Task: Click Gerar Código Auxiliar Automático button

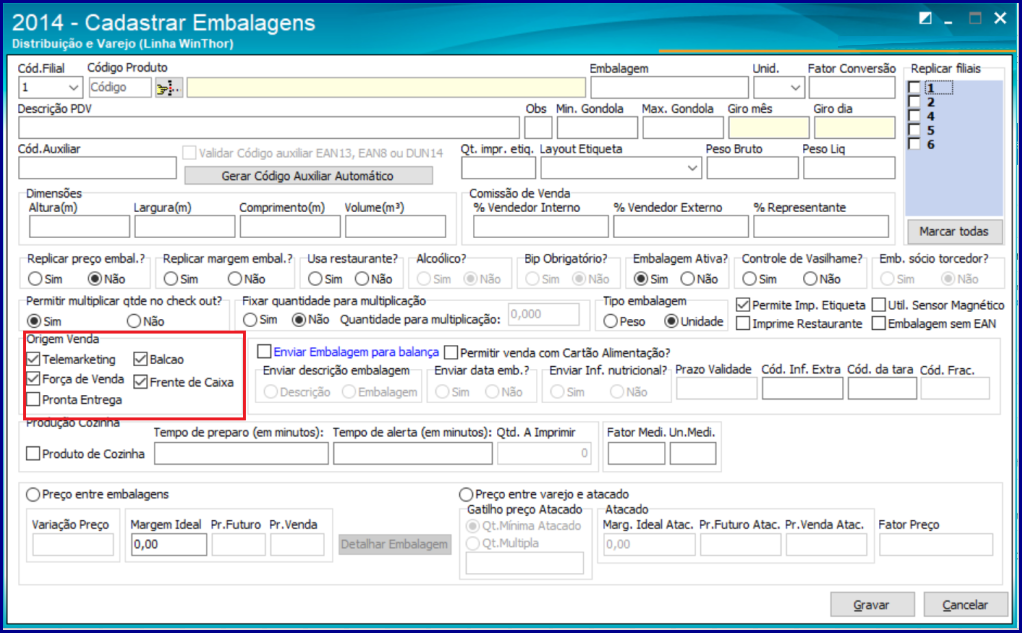Action: (308, 176)
